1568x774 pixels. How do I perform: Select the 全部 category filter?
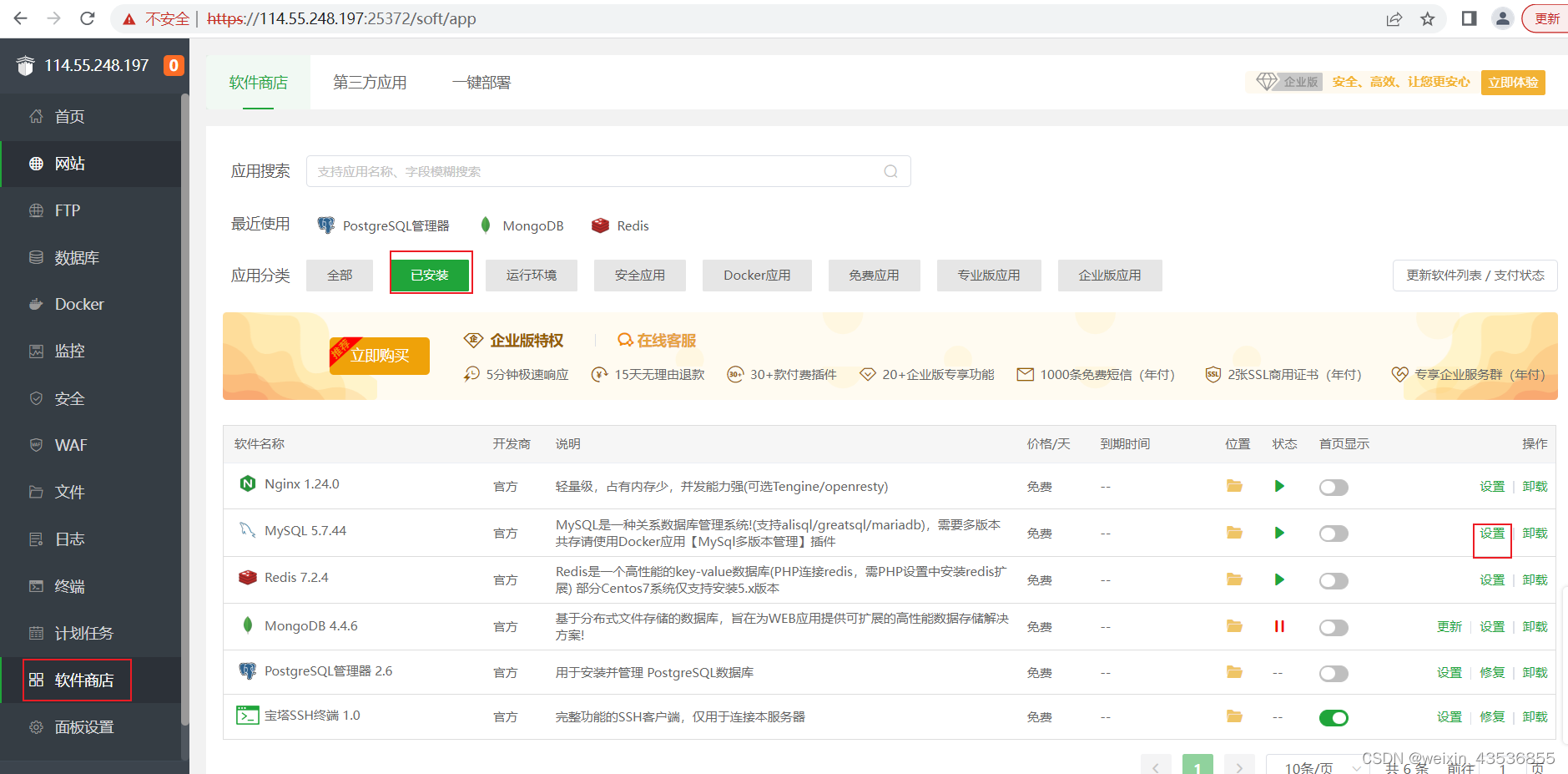pos(340,276)
